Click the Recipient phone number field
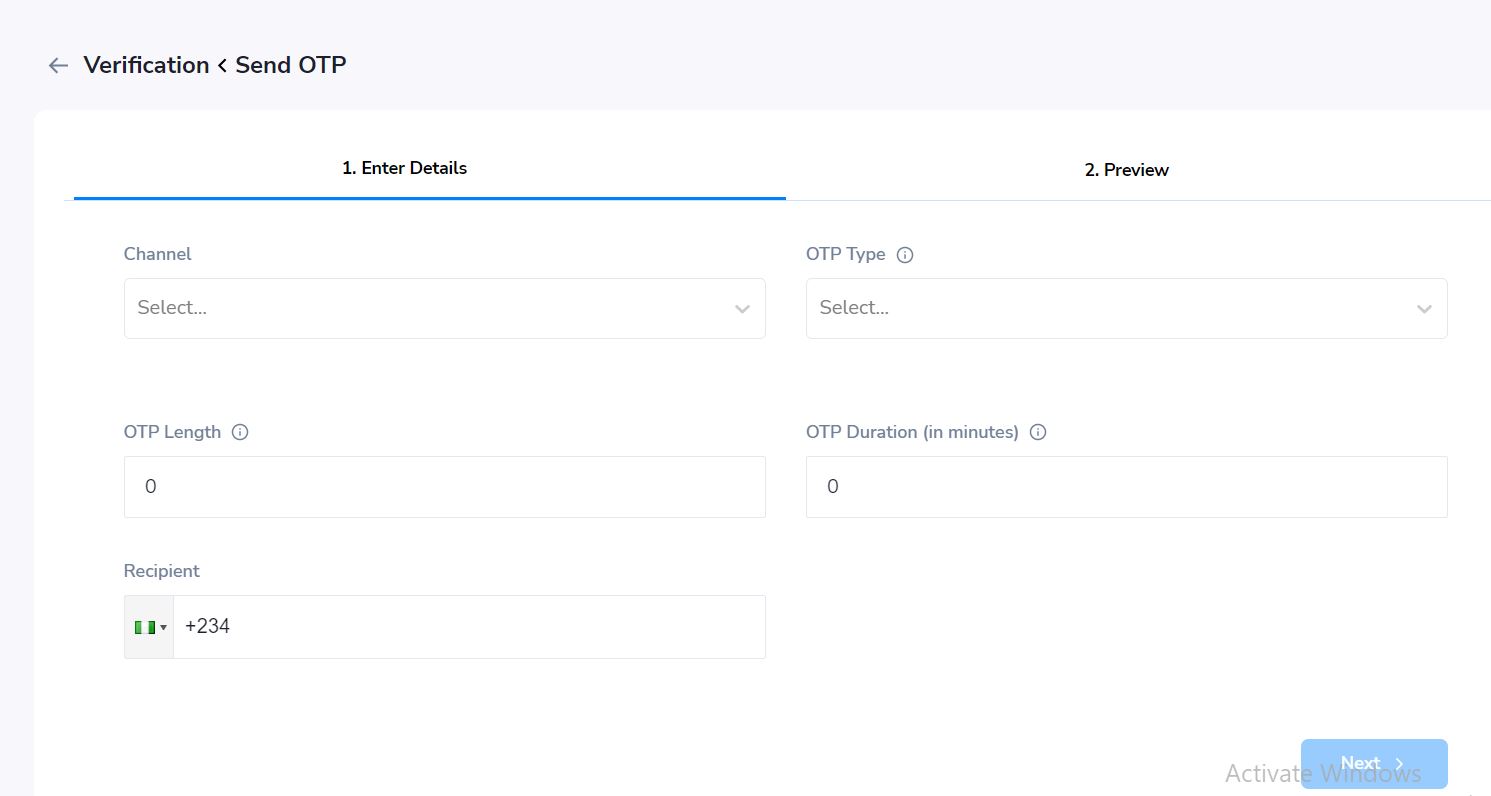1491x796 pixels. tap(470, 626)
